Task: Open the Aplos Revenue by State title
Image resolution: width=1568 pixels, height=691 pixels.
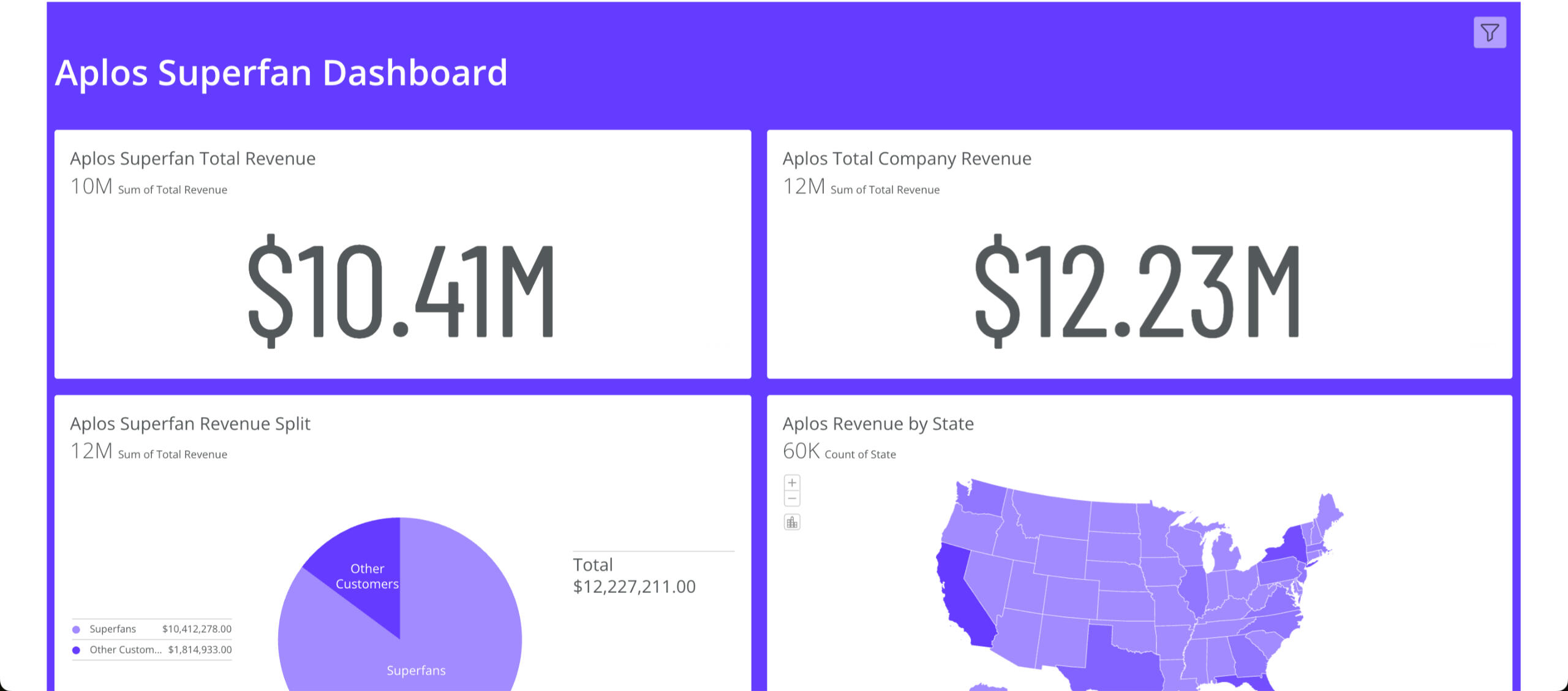Action: click(x=878, y=424)
